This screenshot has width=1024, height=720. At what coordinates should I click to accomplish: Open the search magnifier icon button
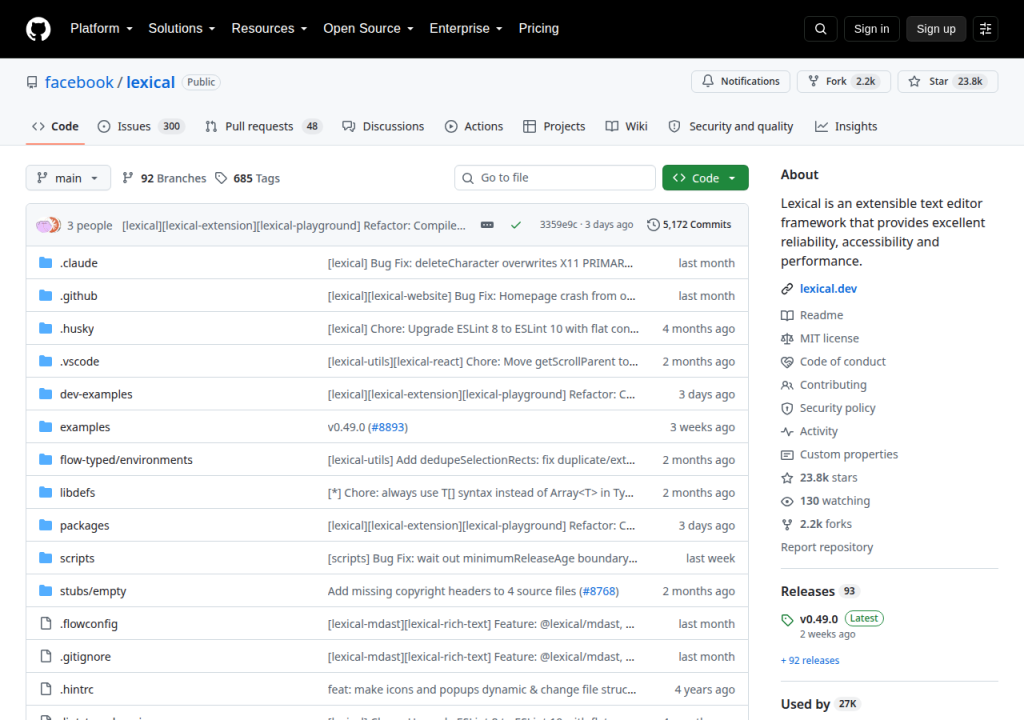click(820, 29)
